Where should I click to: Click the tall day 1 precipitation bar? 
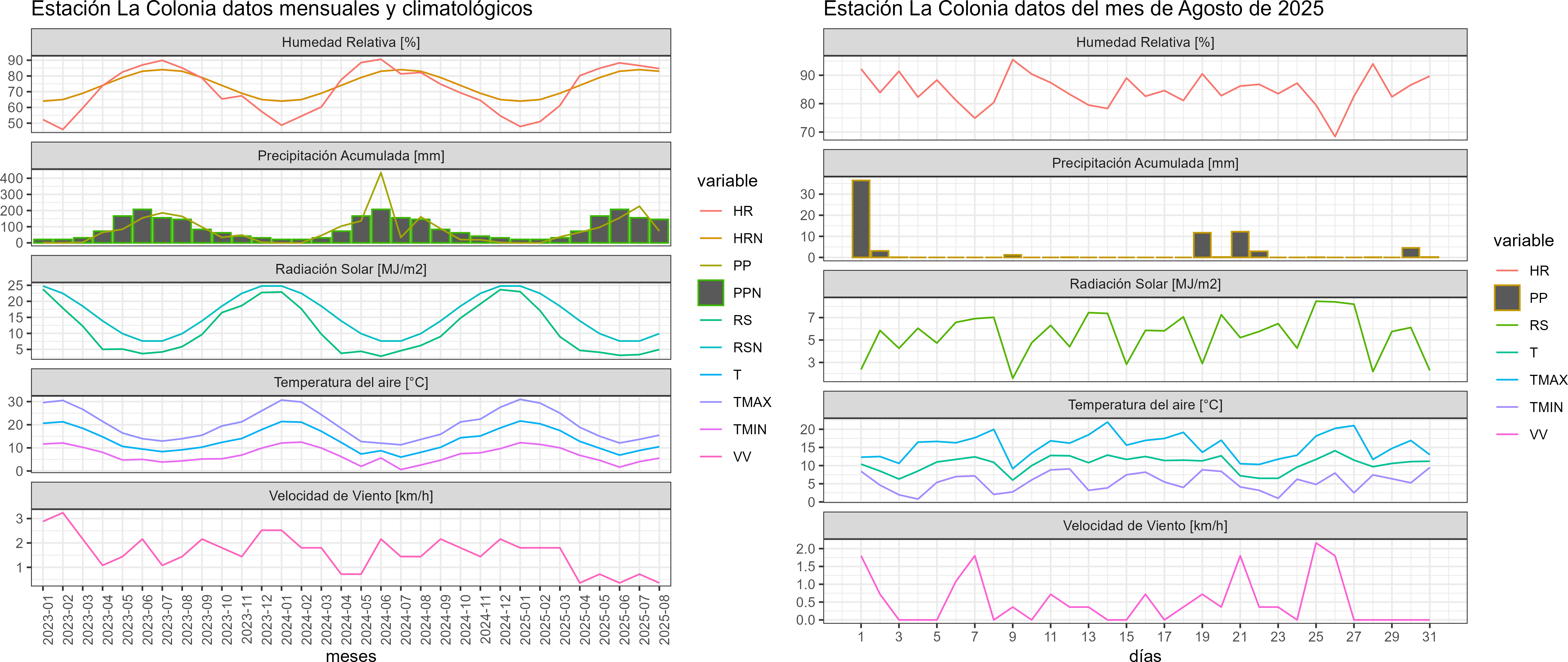tap(861, 219)
